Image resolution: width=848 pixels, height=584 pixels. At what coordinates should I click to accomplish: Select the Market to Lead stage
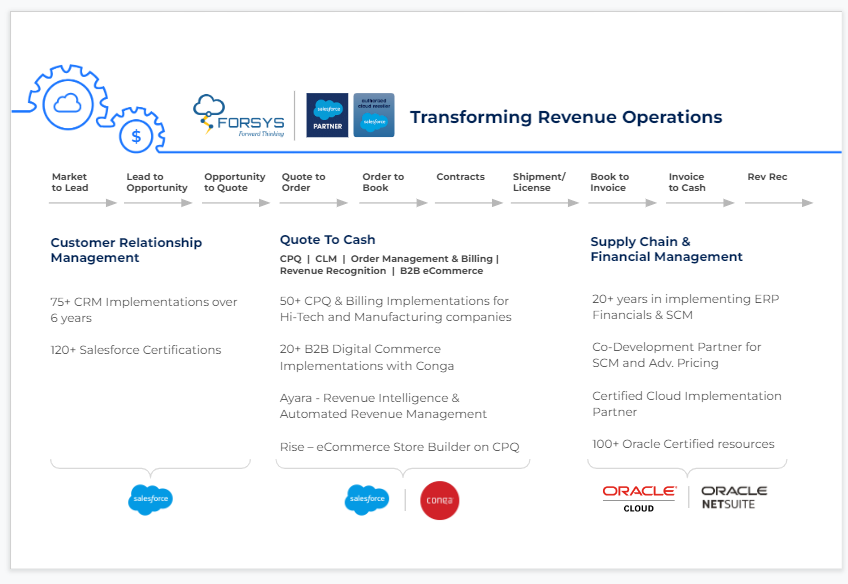tap(70, 182)
